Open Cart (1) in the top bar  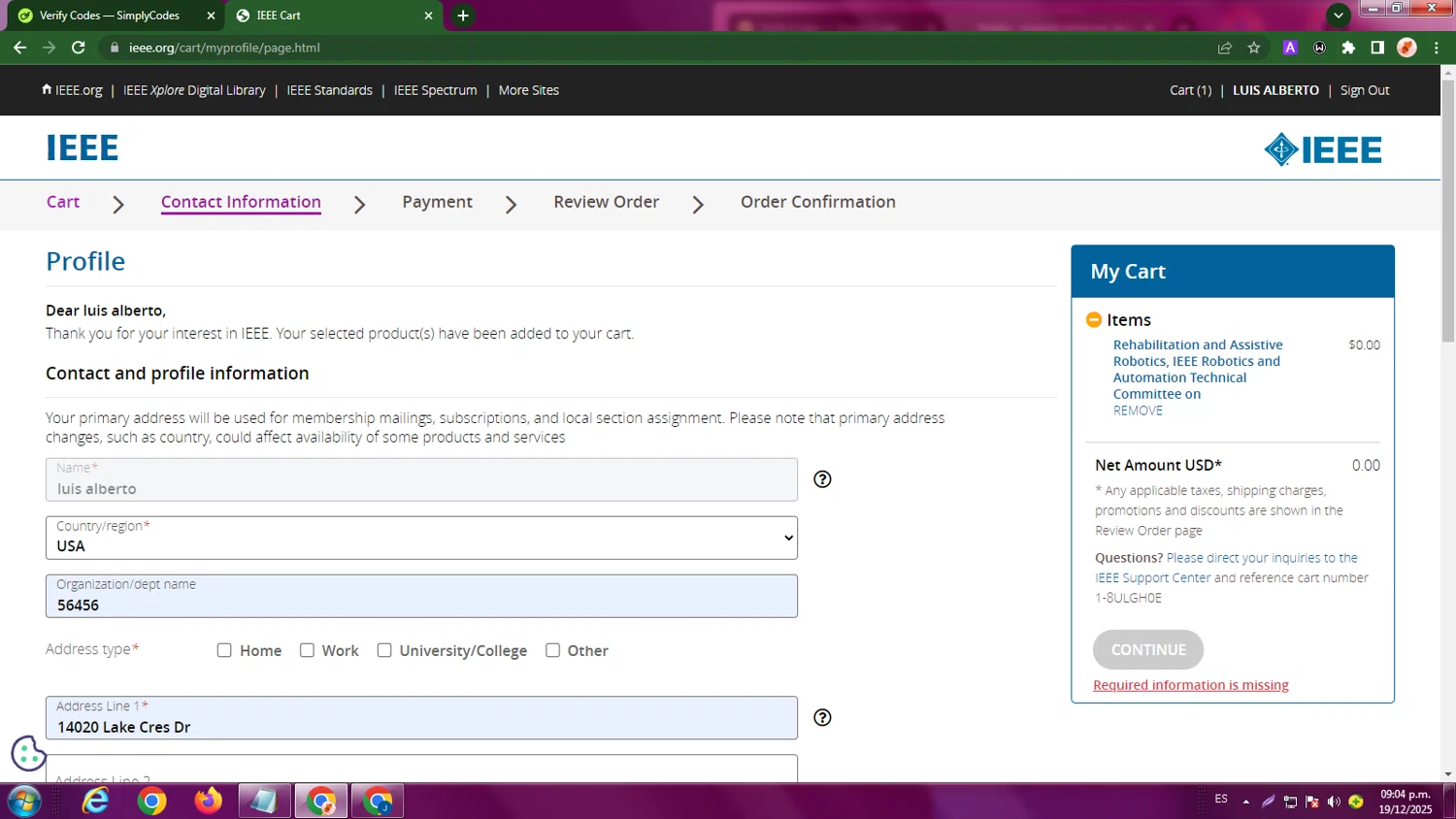click(1190, 90)
